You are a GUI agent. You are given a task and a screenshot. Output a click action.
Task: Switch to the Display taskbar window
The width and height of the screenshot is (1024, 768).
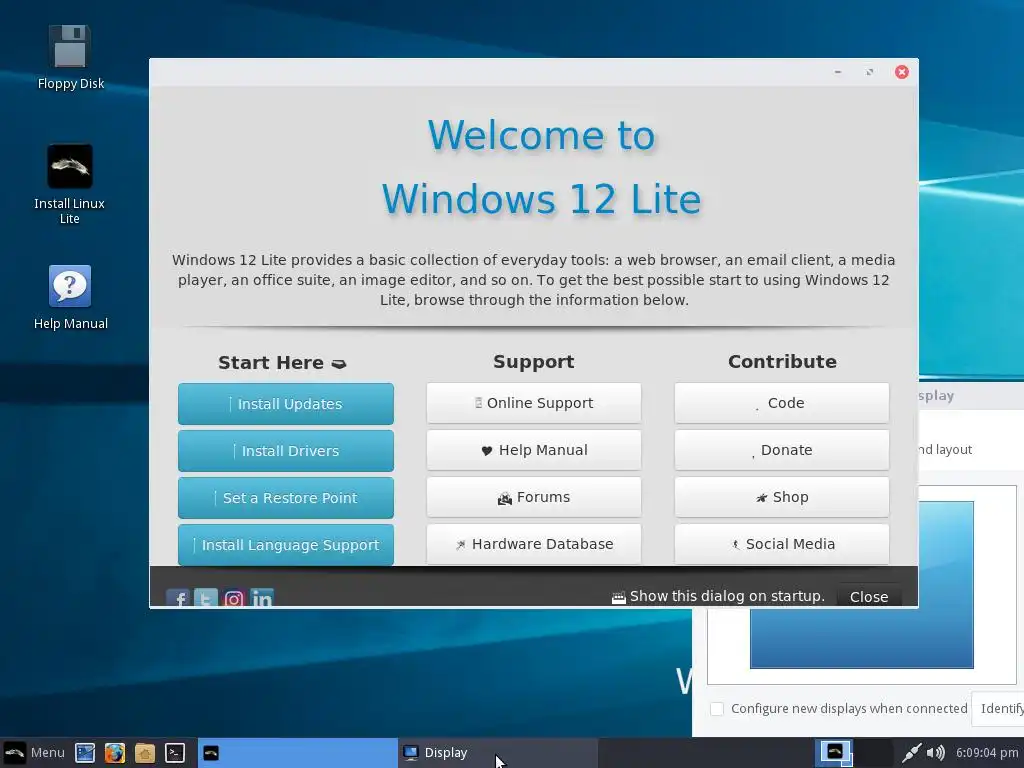(x=498, y=753)
